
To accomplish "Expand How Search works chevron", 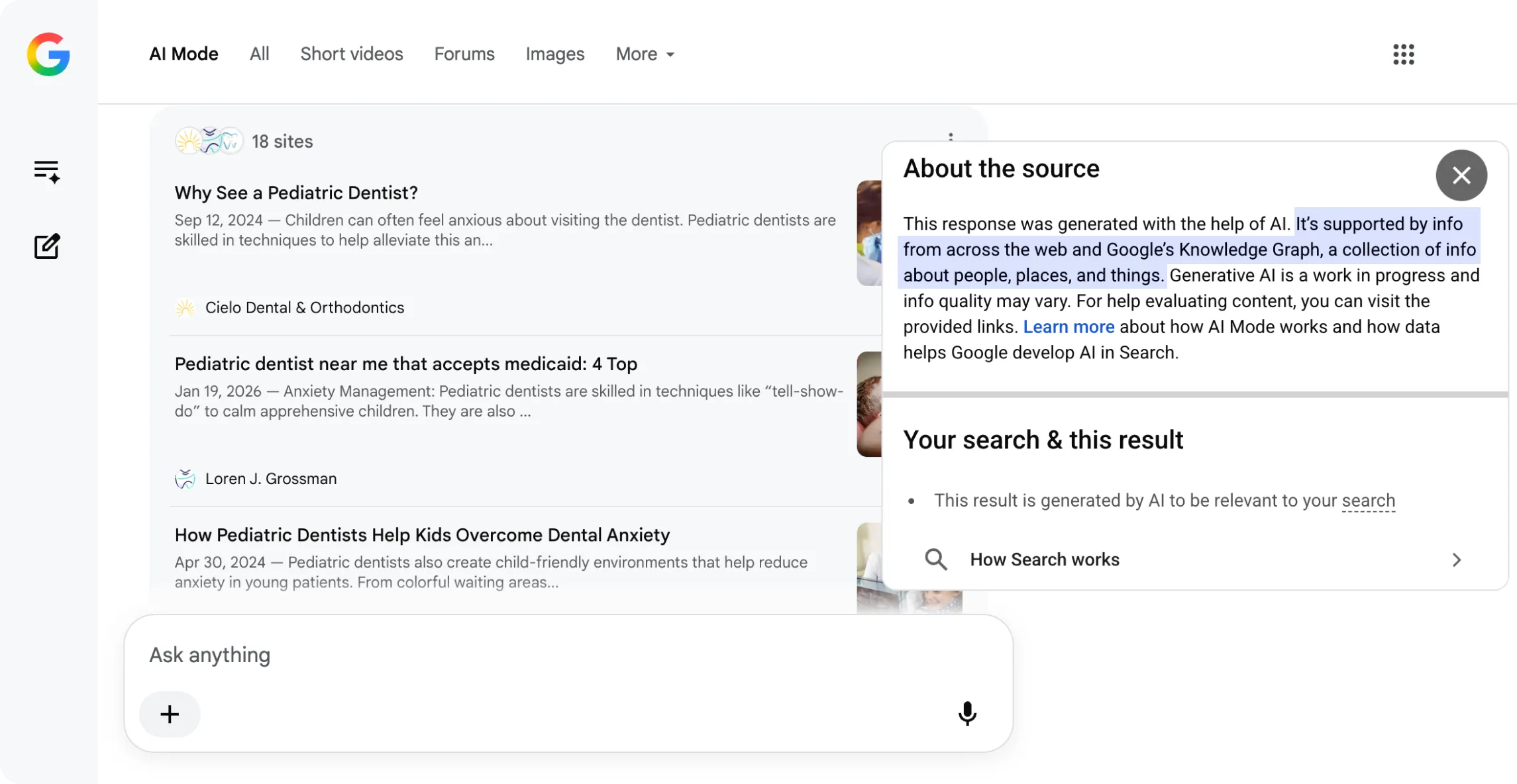I will (1456, 560).
